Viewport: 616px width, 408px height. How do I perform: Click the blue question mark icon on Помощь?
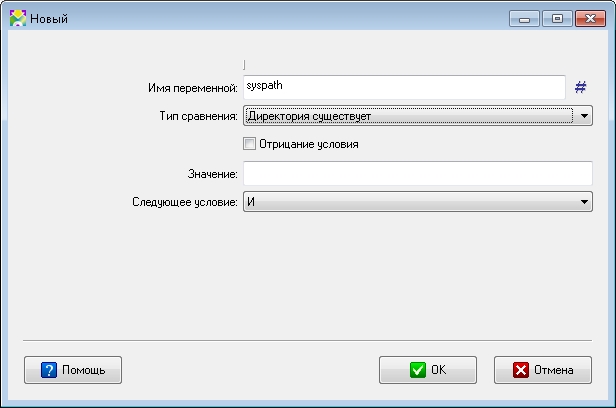click(49, 370)
